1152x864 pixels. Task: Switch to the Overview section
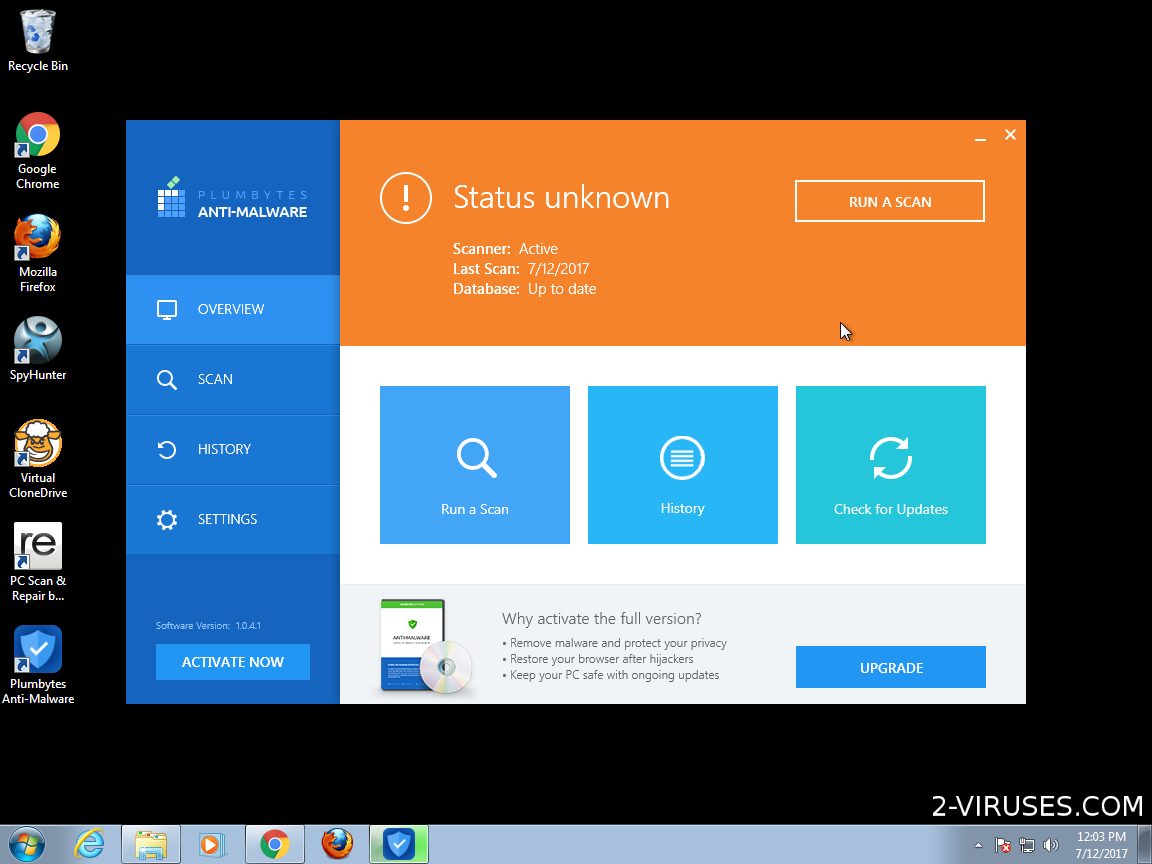[x=230, y=309]
